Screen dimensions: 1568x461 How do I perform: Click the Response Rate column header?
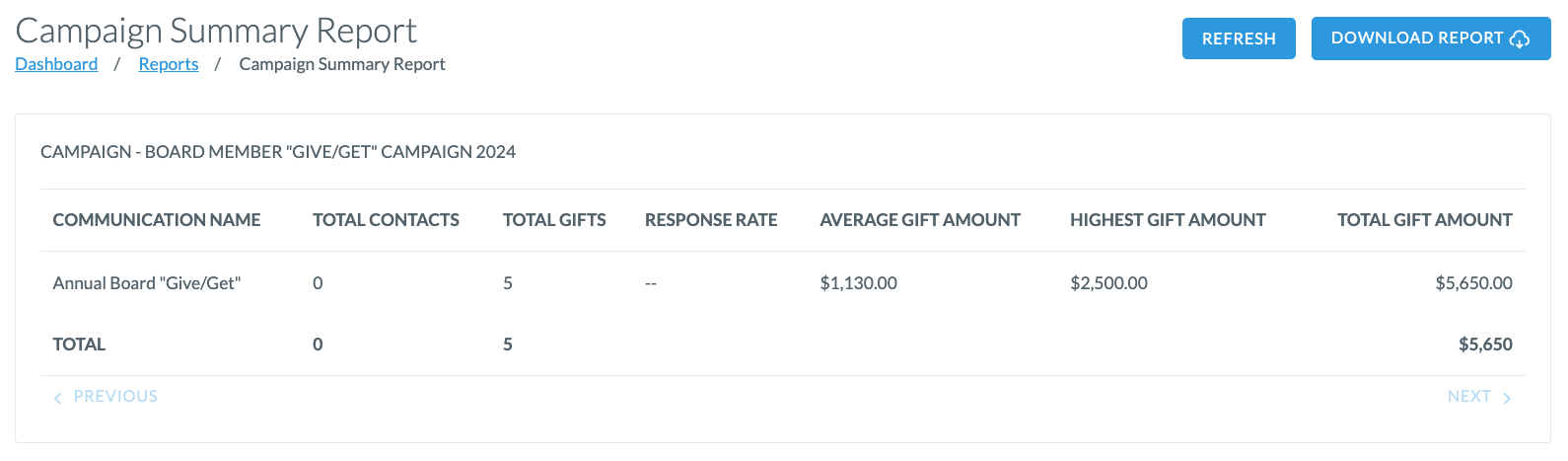711,220
